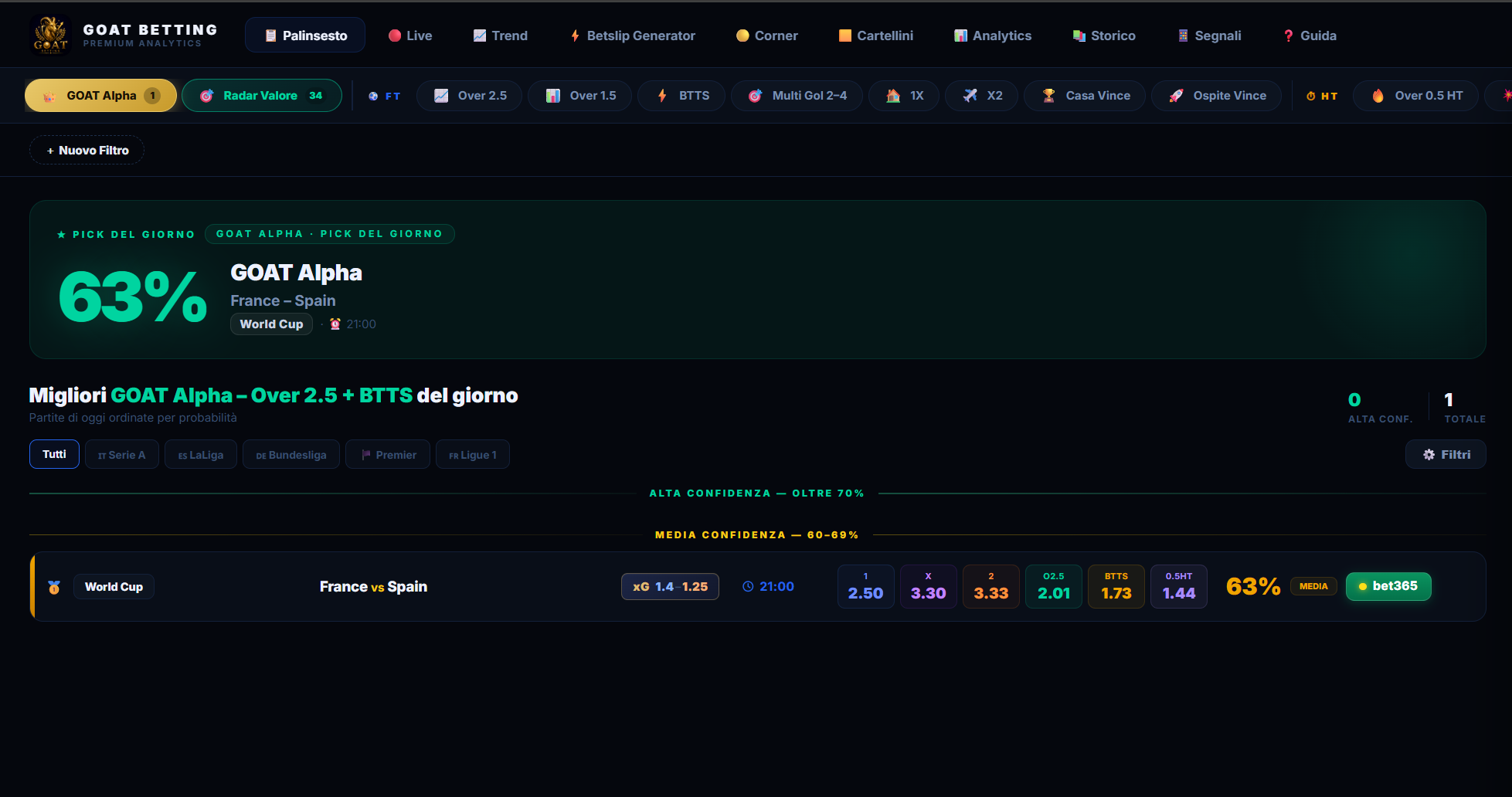The width and height of the screenshot is (1512, 797).
Task: Select the O2.5 odds box 2.01
Action: [x=1054, y=587]
